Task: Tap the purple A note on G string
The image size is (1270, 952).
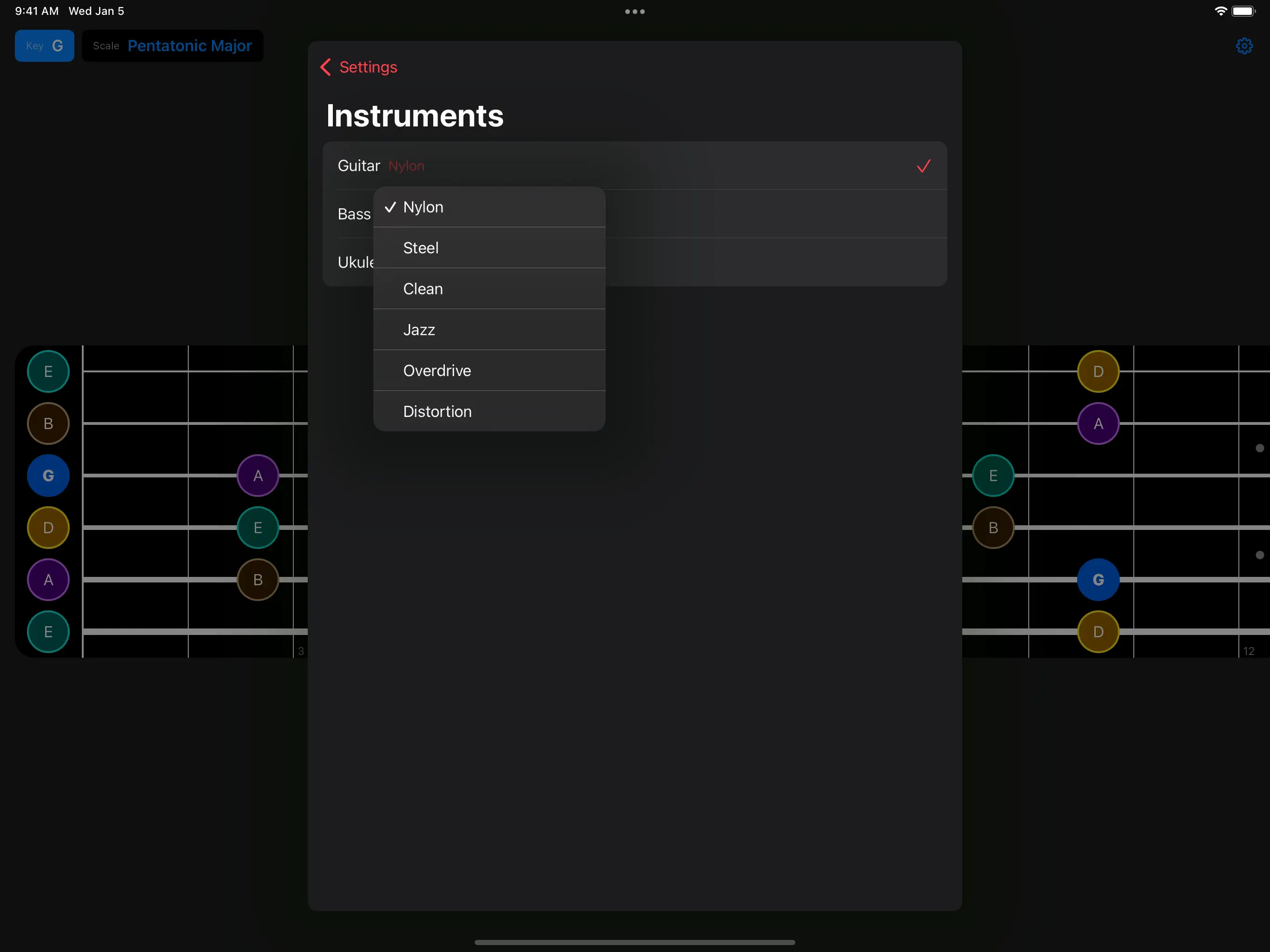Action: click(258, 476)
